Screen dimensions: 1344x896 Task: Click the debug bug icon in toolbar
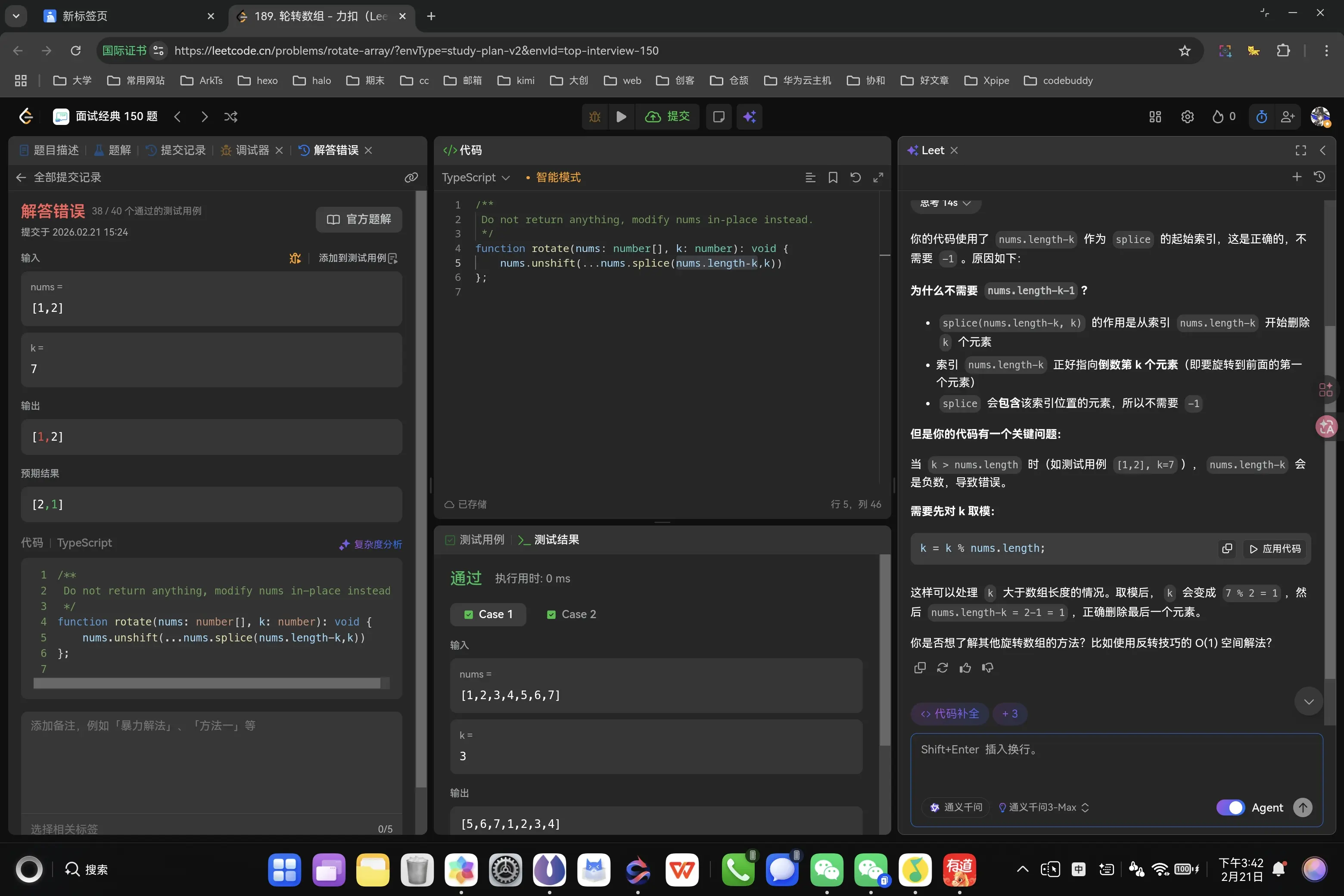pos(595,117)
